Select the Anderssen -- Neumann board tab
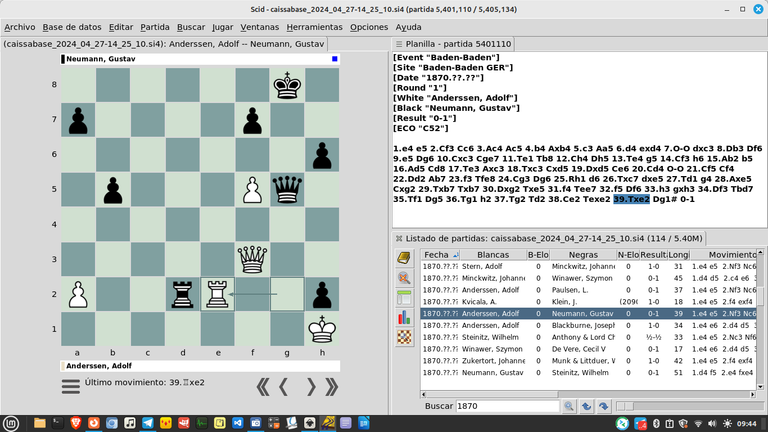 (164, 44)
